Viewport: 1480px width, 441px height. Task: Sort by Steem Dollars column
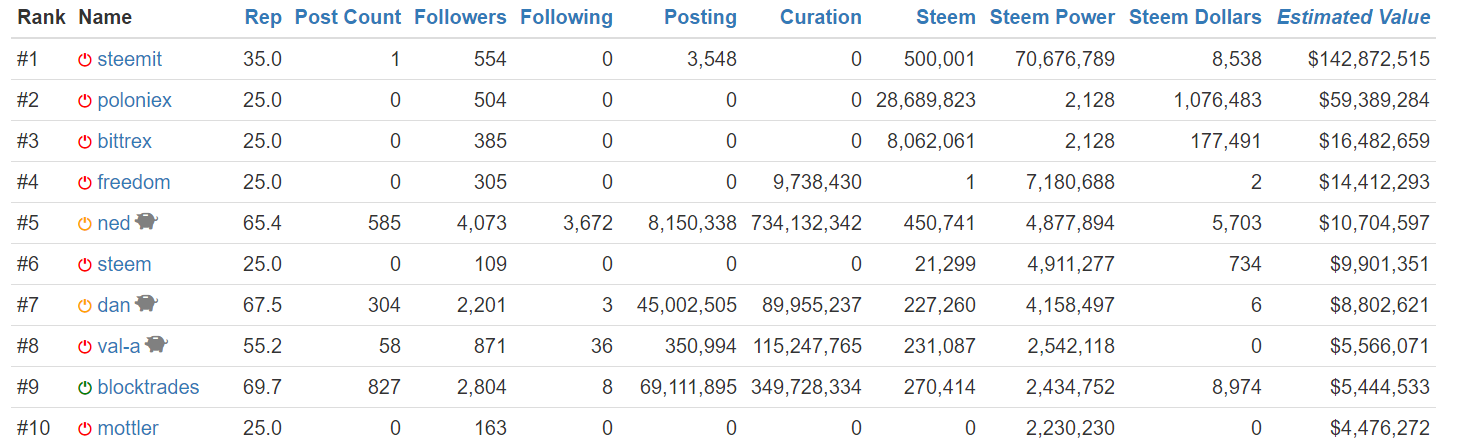(1195, 17)
